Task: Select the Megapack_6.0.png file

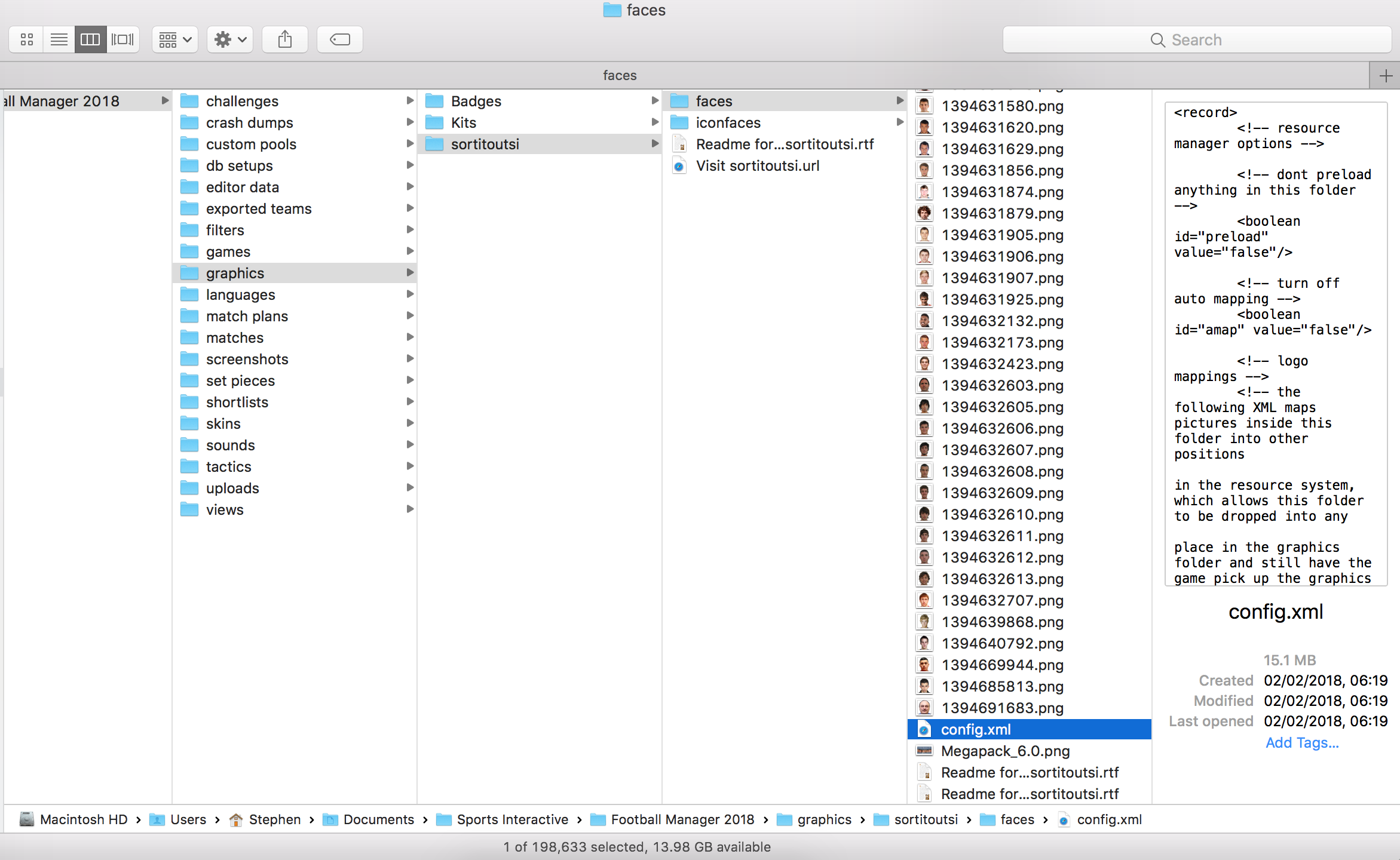Action: tap(1030, 751)
